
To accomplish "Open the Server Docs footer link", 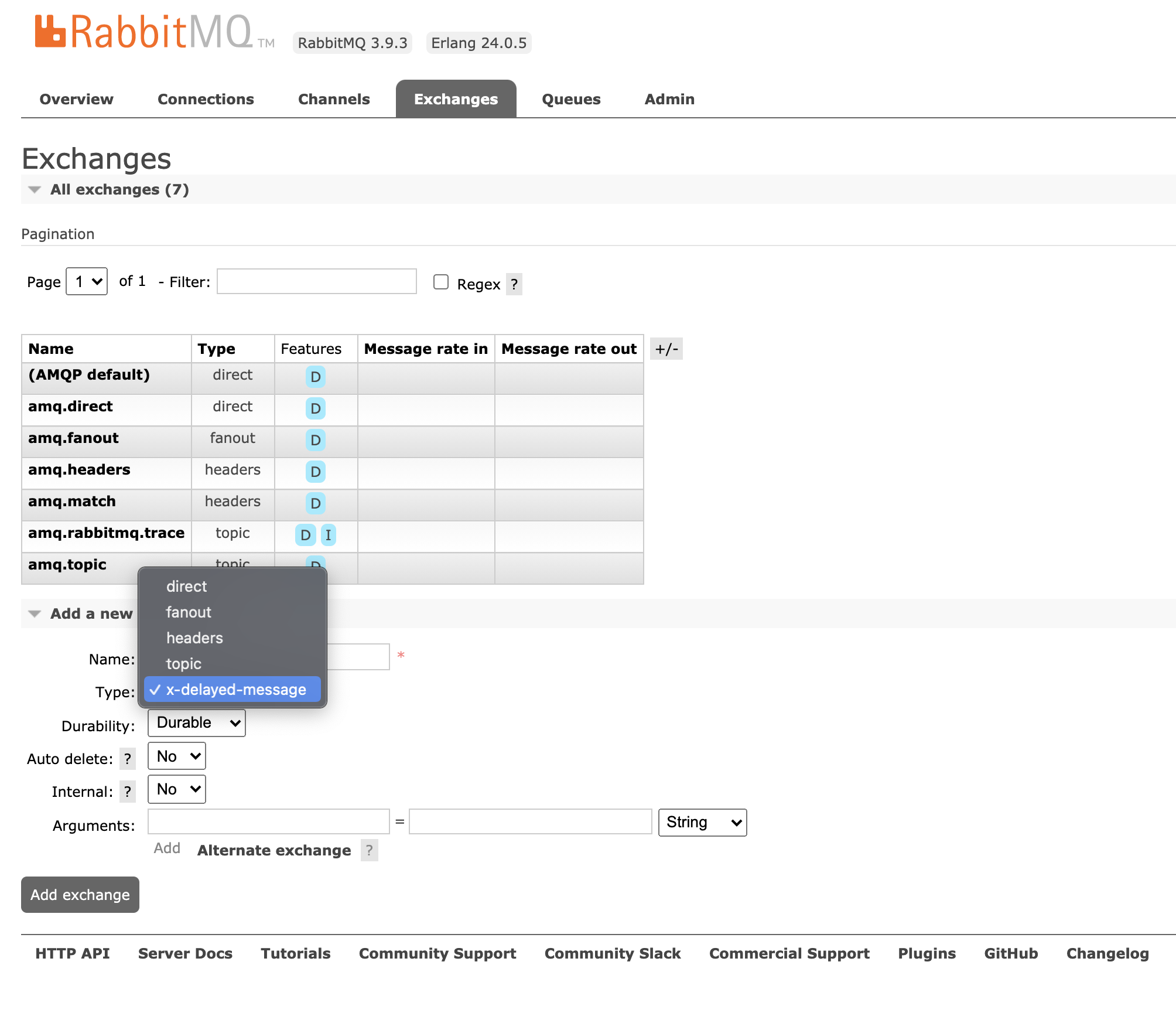I will (185, 954).
